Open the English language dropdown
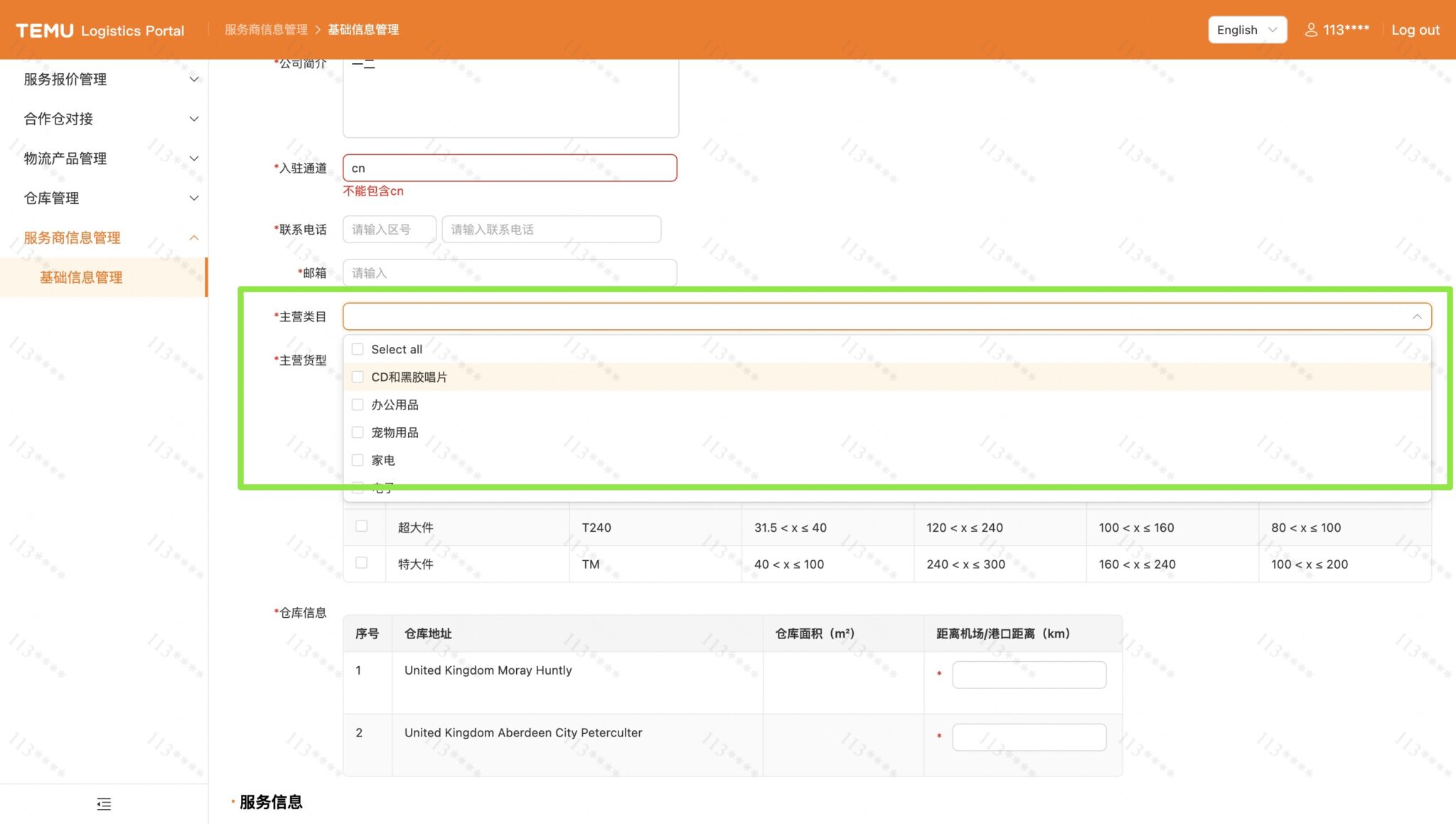The width and height of the screenshot is (1456, 824). pyautogui.click(x=1246, y=30)
